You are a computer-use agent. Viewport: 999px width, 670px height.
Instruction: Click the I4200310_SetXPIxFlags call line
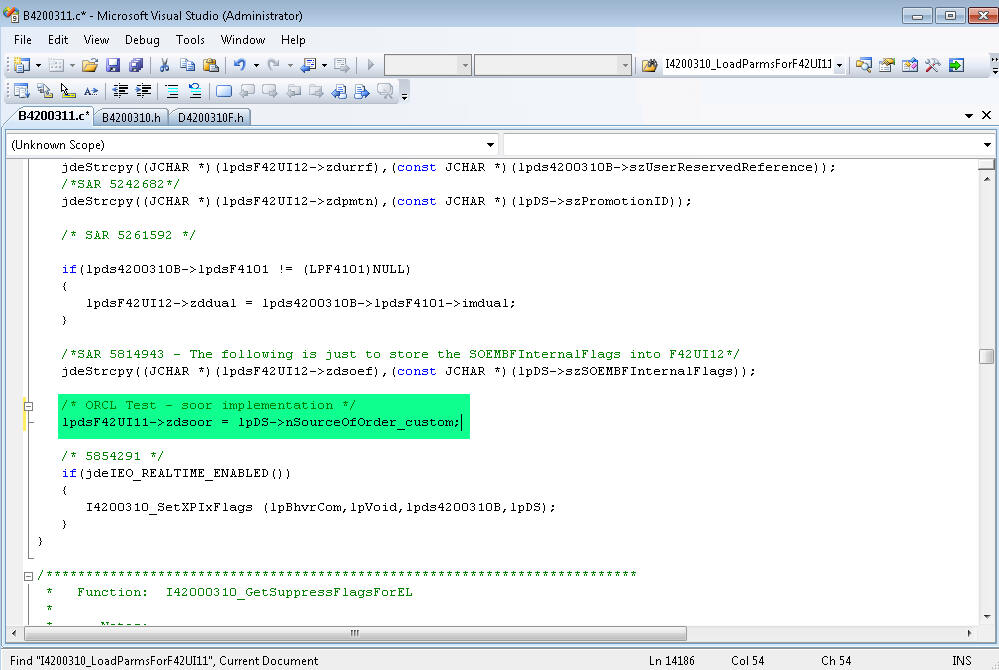click(320, 508)
